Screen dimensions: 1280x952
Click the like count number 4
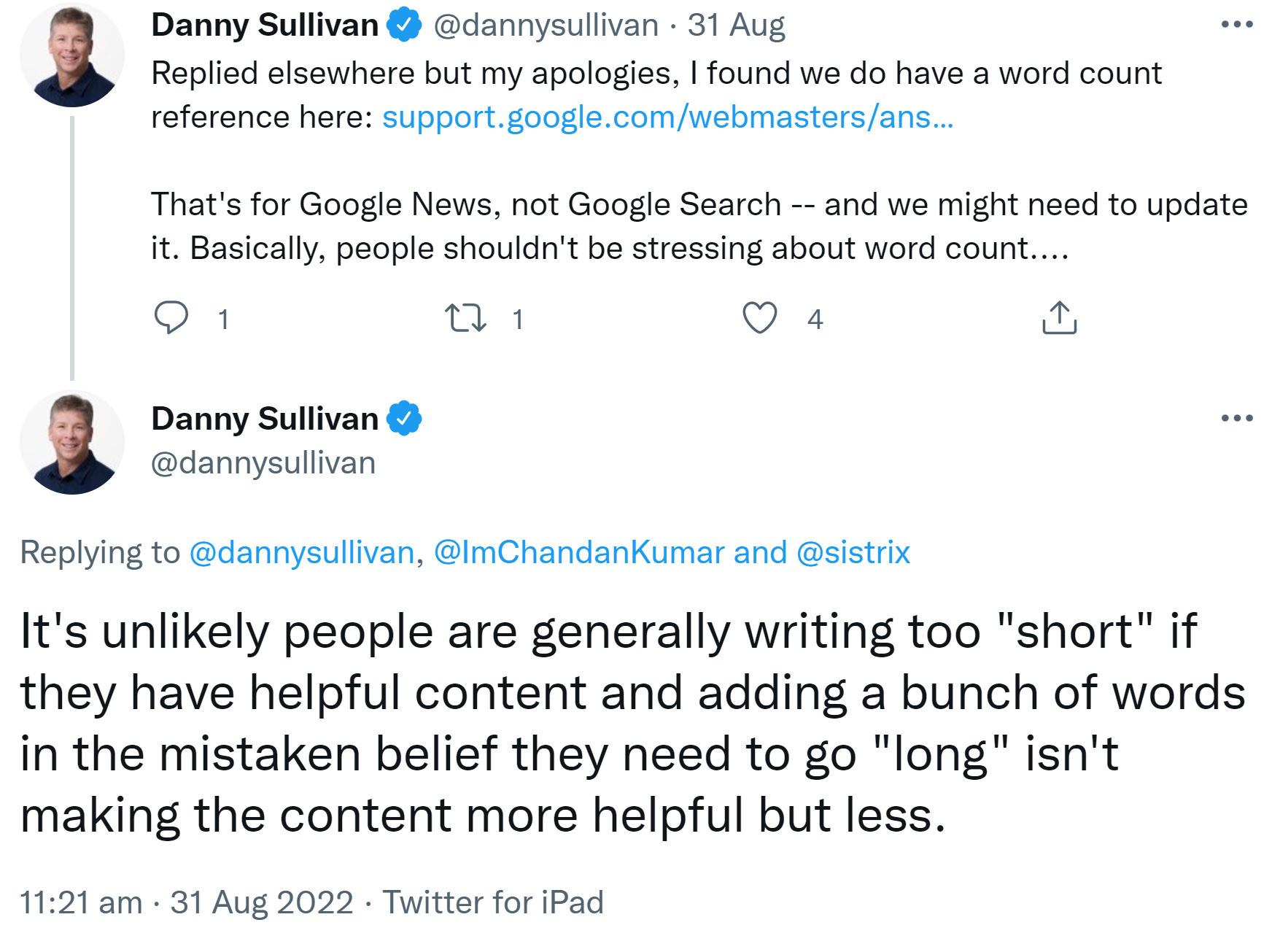click(x=815, y=319)
